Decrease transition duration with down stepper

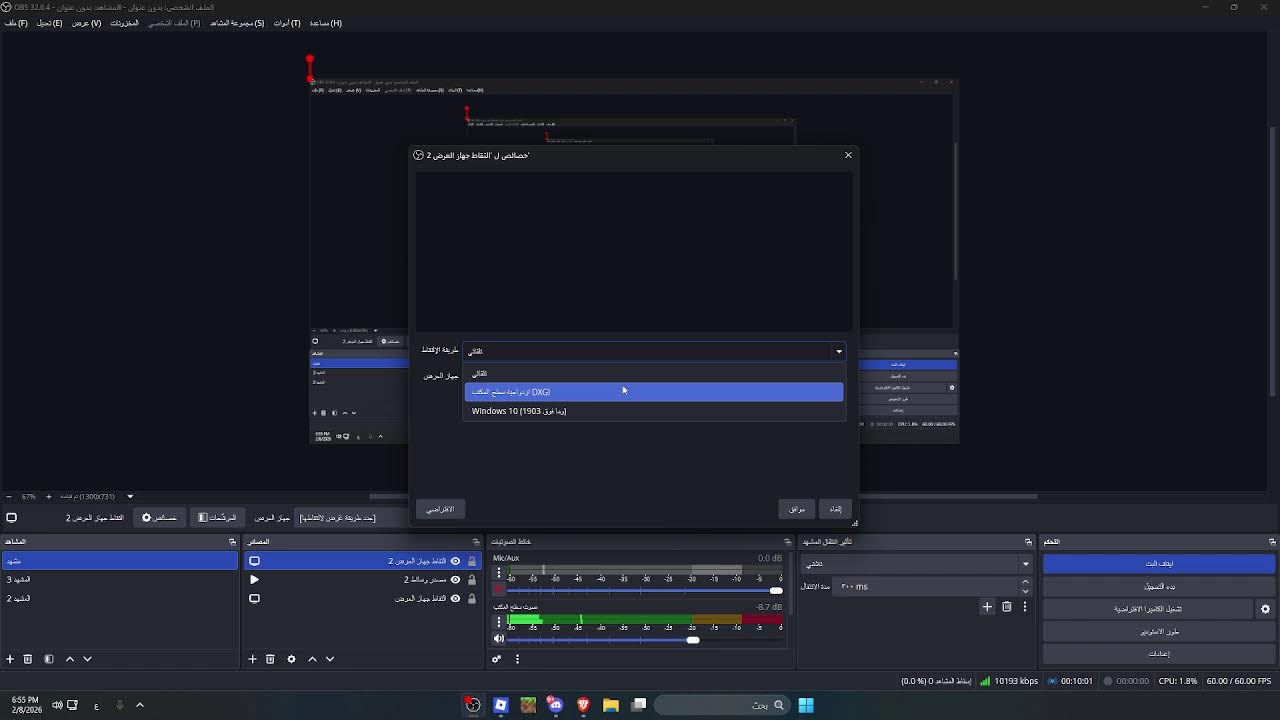coord(1025,591)
